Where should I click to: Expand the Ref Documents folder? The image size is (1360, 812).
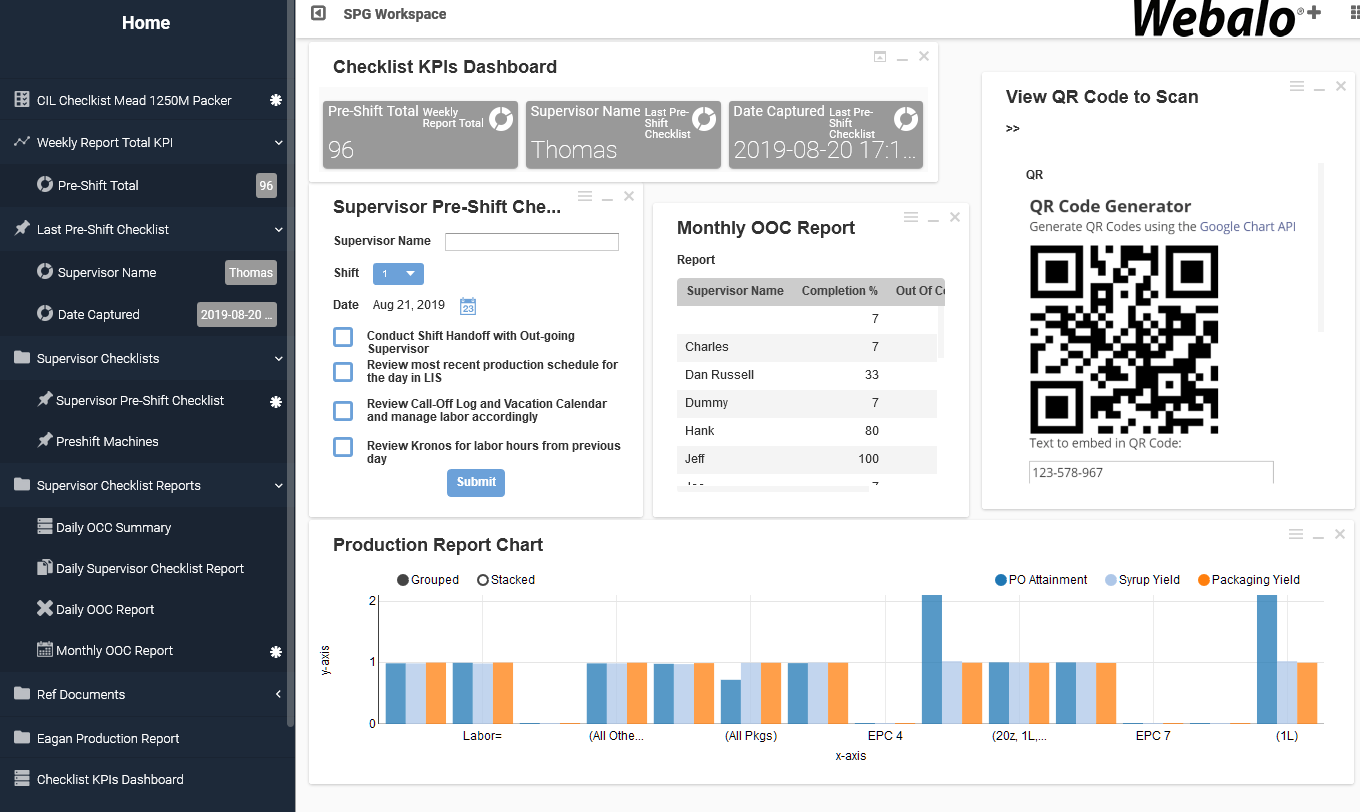[x=278, y=695]
